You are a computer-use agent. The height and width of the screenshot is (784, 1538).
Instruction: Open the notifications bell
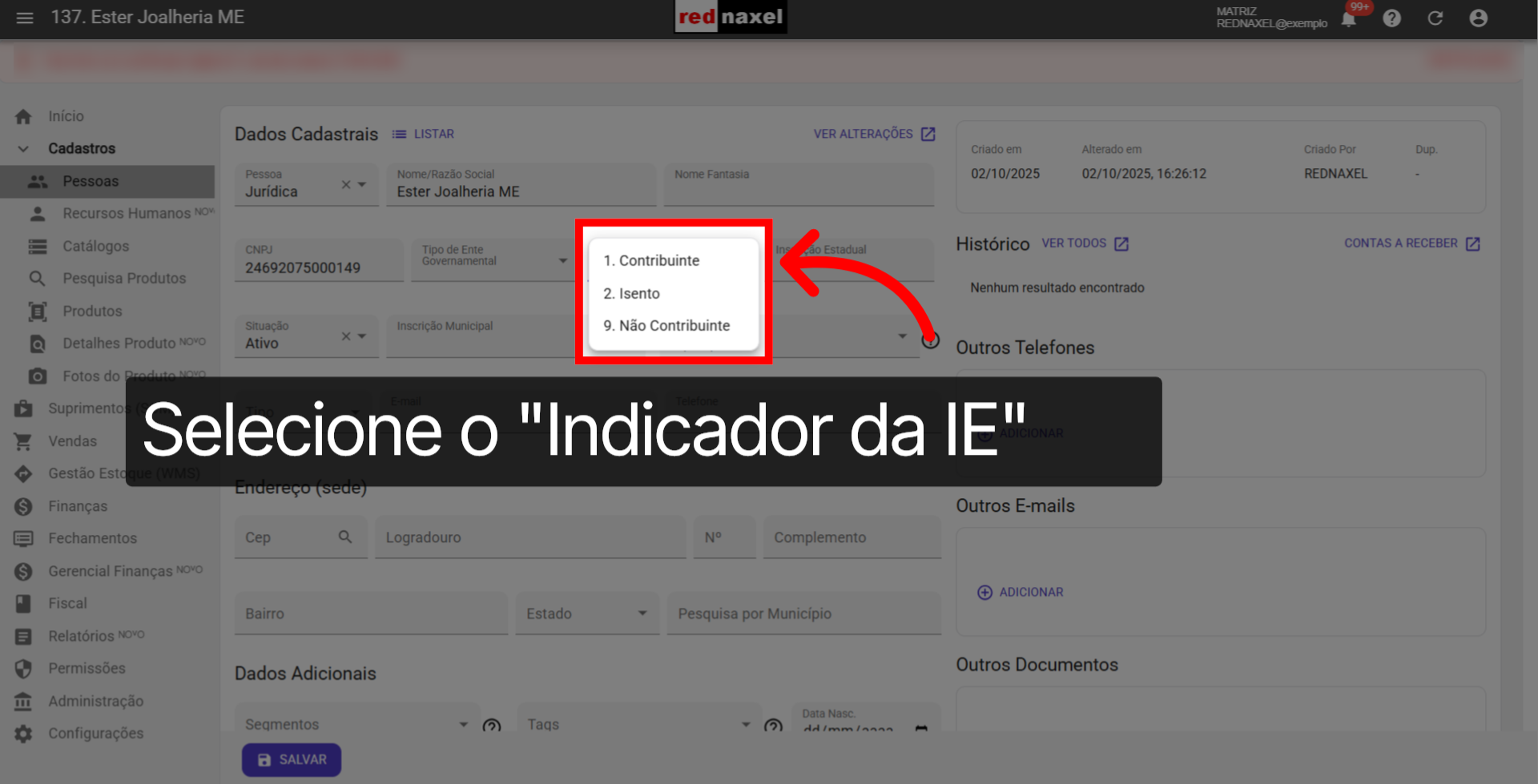1349,18
